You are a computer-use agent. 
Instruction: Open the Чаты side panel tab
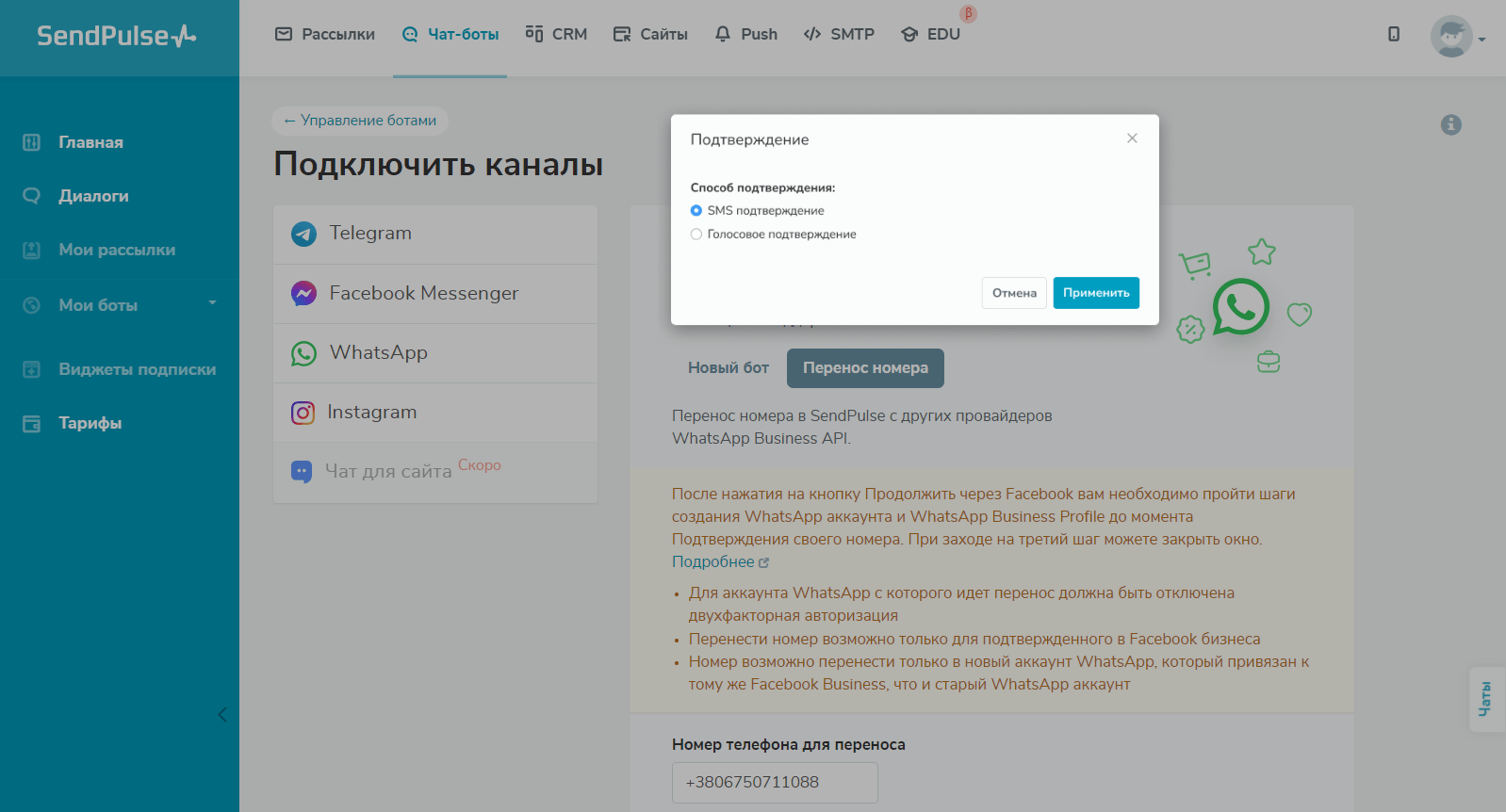(x=1486, y=699)
